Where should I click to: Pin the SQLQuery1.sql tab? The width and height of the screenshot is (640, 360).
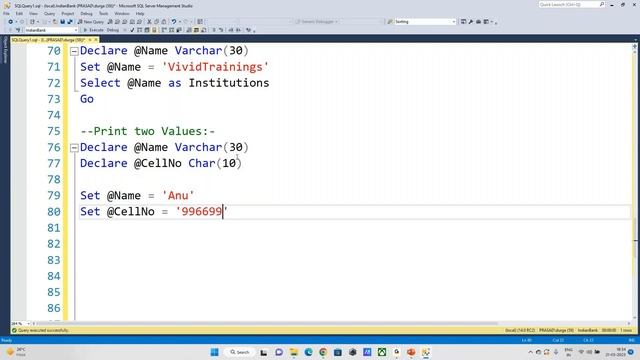[90, 40]
